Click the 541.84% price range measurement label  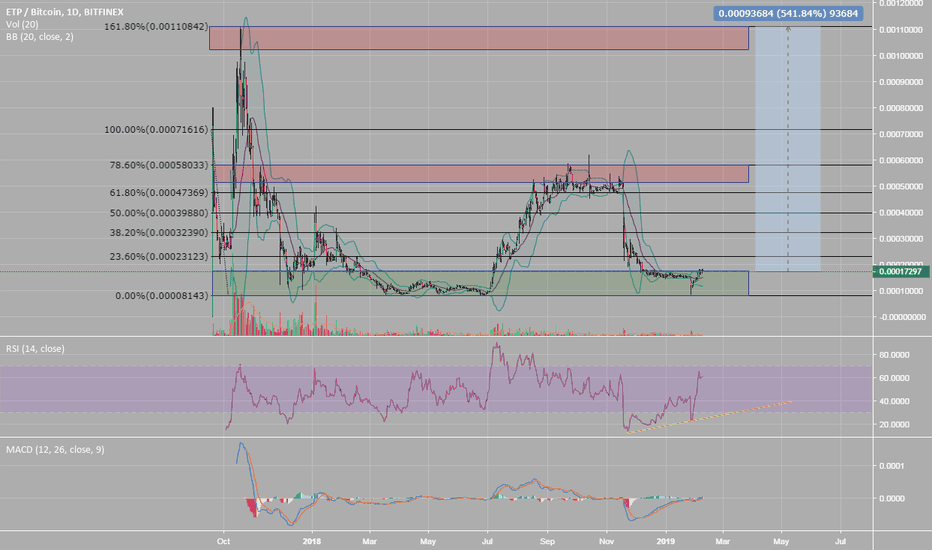[x=788, y=13]
